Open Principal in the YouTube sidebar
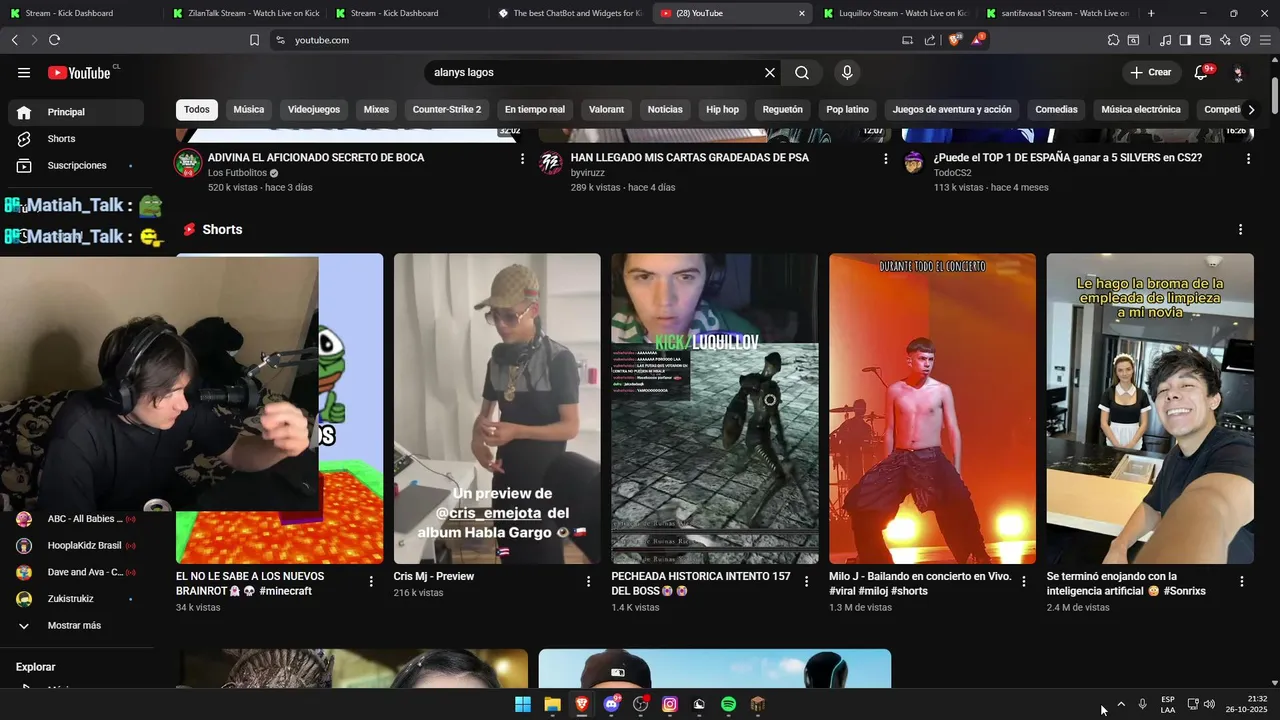 [76, 112]
